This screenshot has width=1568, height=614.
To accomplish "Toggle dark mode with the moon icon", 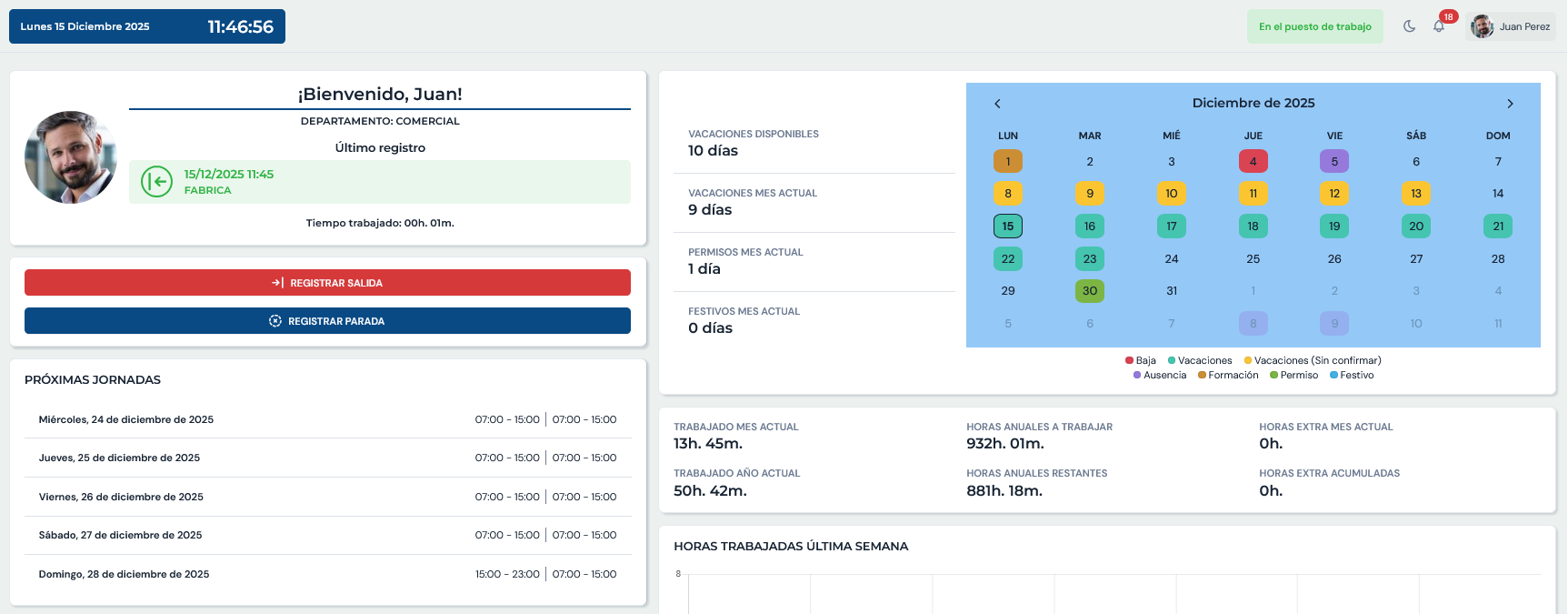I will 1409,26.
